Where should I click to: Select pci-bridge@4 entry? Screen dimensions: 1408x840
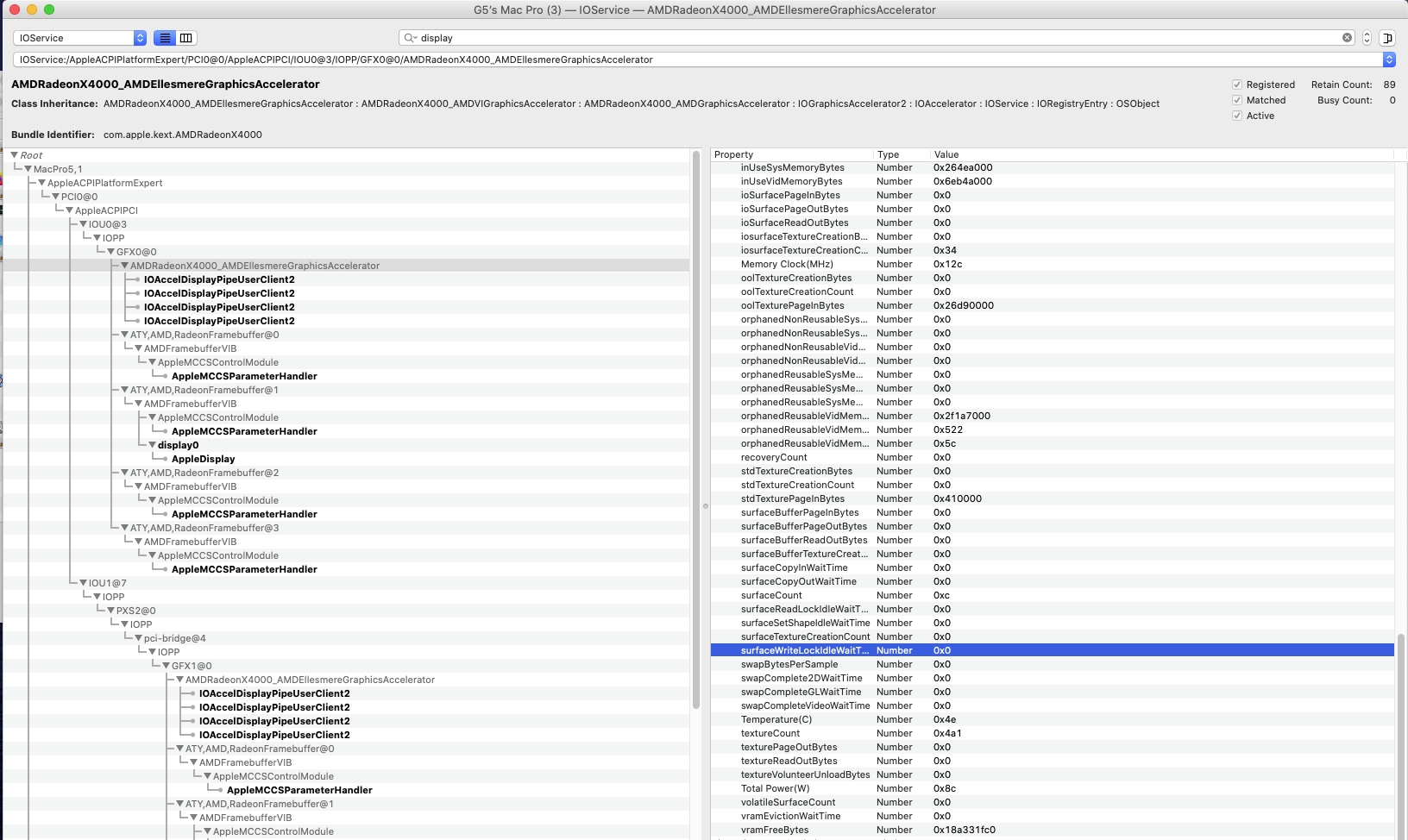click(x=174, y=638)
